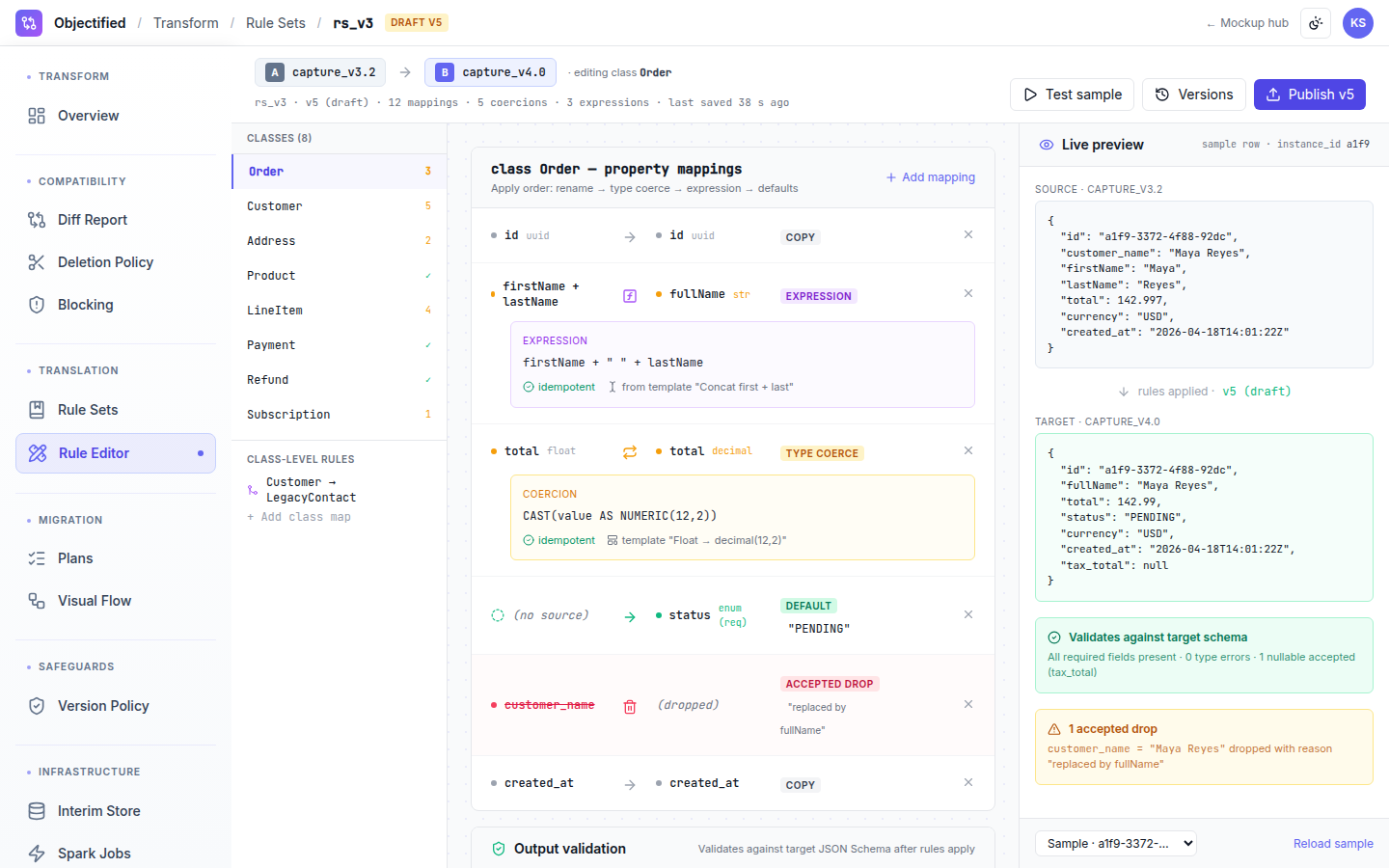This screenshot has width=1389, height=868.
Task: Open Diff Report from the sidebar
Action: pos(116,220)
